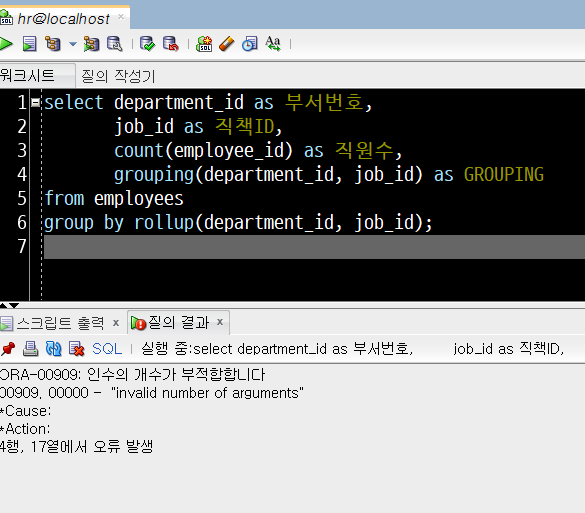585x513 pixels.
Task: Click the "invalid number of arguments" text
Action: point(207,393)
